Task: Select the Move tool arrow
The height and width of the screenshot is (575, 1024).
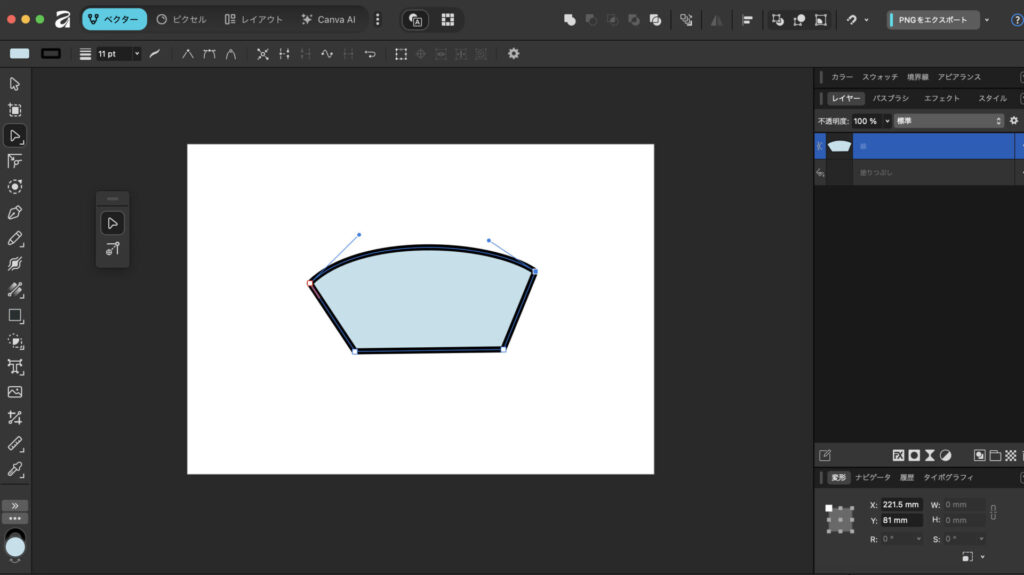Action: (15, 84)
